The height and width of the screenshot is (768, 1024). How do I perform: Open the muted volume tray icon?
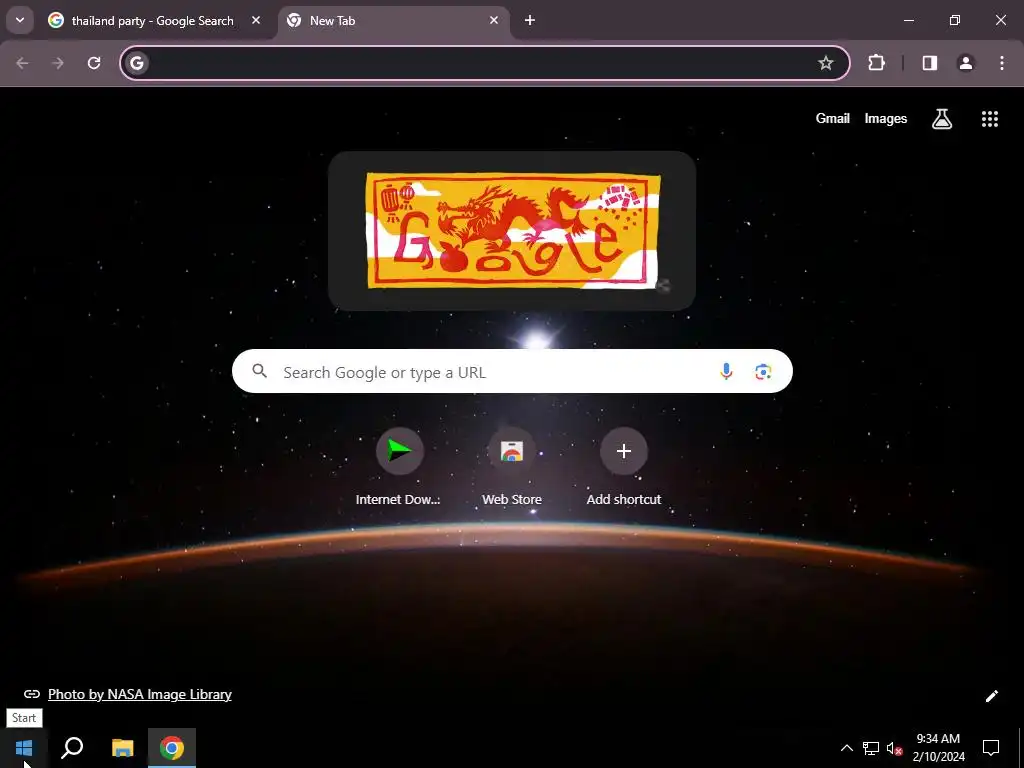tap(894, 748)
